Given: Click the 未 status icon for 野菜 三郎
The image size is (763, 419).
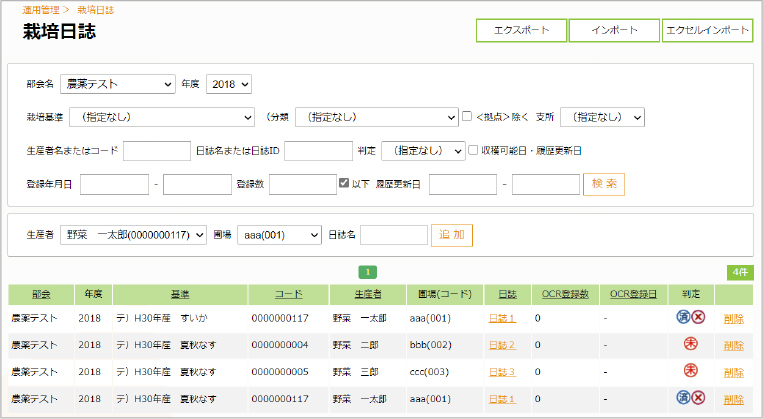Looking at the screenshot, I should (x=690, y=370).
